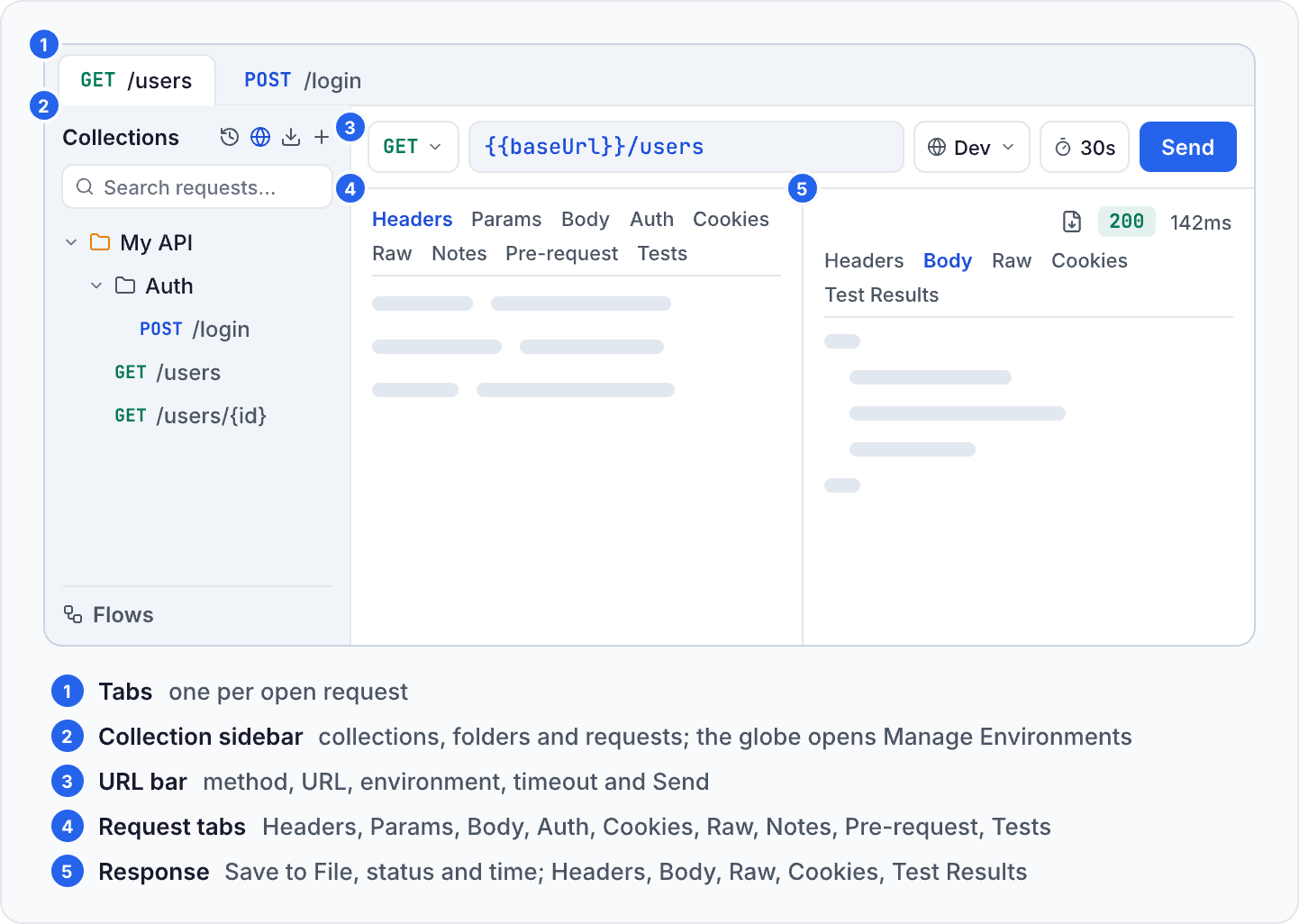This screenshot has width=1299, height=924.
Task: Open the Cookies tab in the request panel
Action: click(731, 219)
